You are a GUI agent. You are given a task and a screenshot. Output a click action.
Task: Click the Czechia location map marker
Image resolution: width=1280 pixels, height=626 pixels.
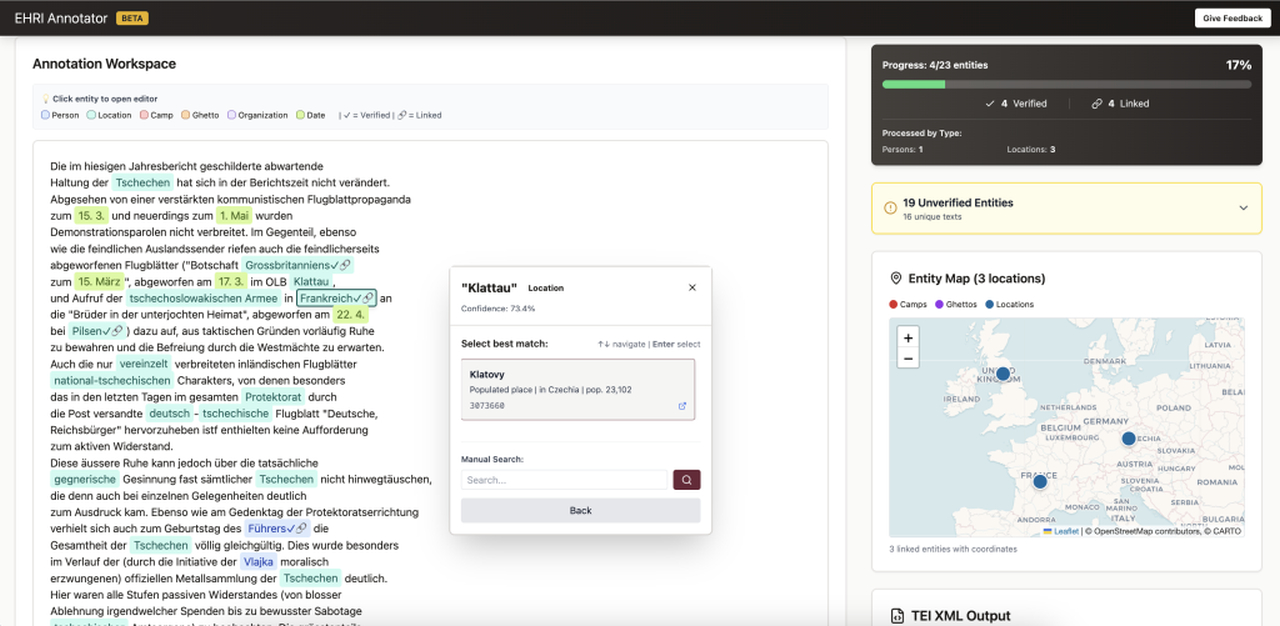point(1129,438)
